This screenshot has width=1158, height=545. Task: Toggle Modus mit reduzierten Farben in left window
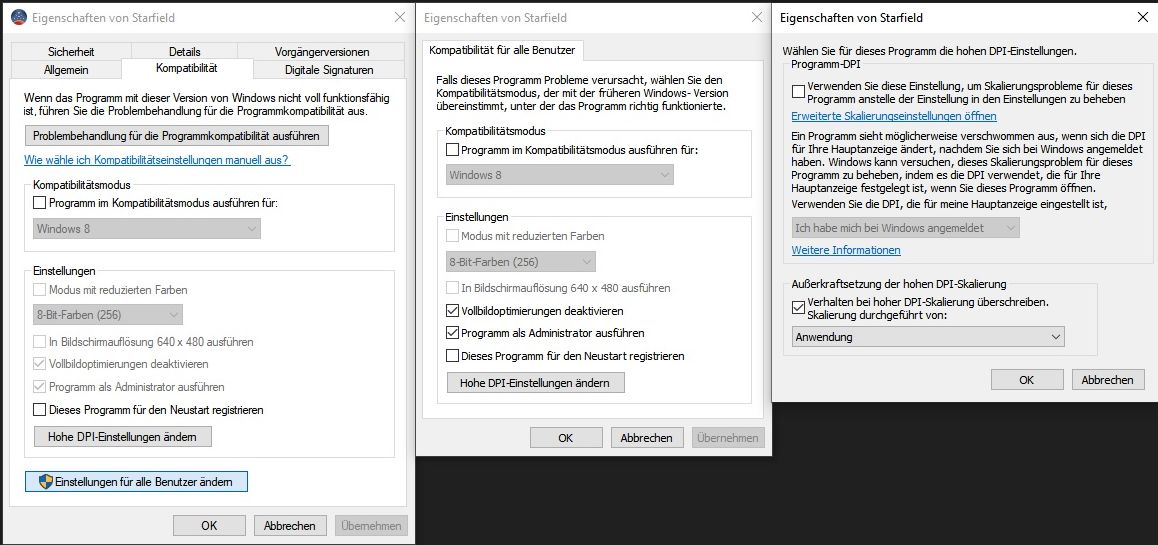pyautogui.click(x=40, y=289)
